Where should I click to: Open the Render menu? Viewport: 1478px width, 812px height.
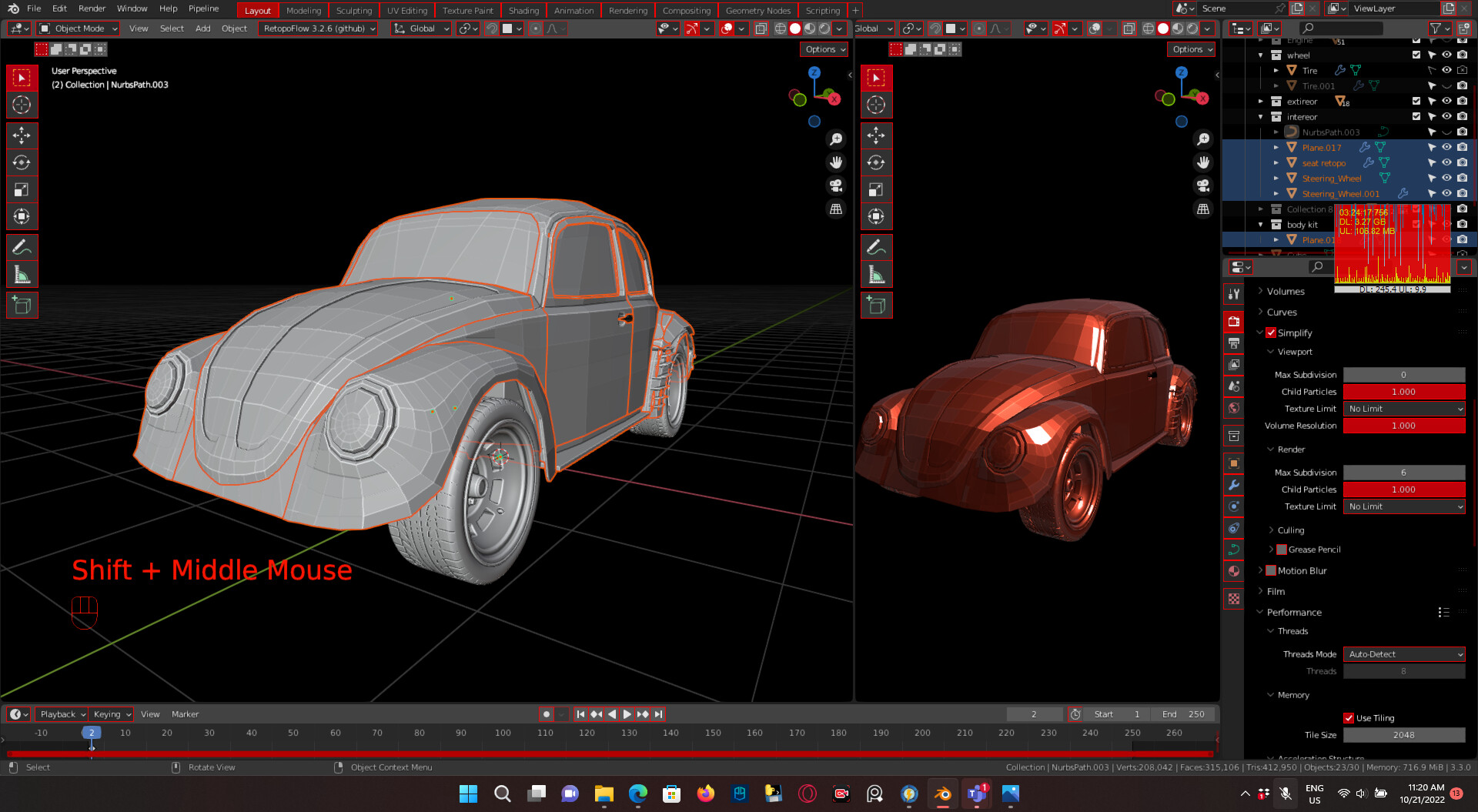click(92, 8)
